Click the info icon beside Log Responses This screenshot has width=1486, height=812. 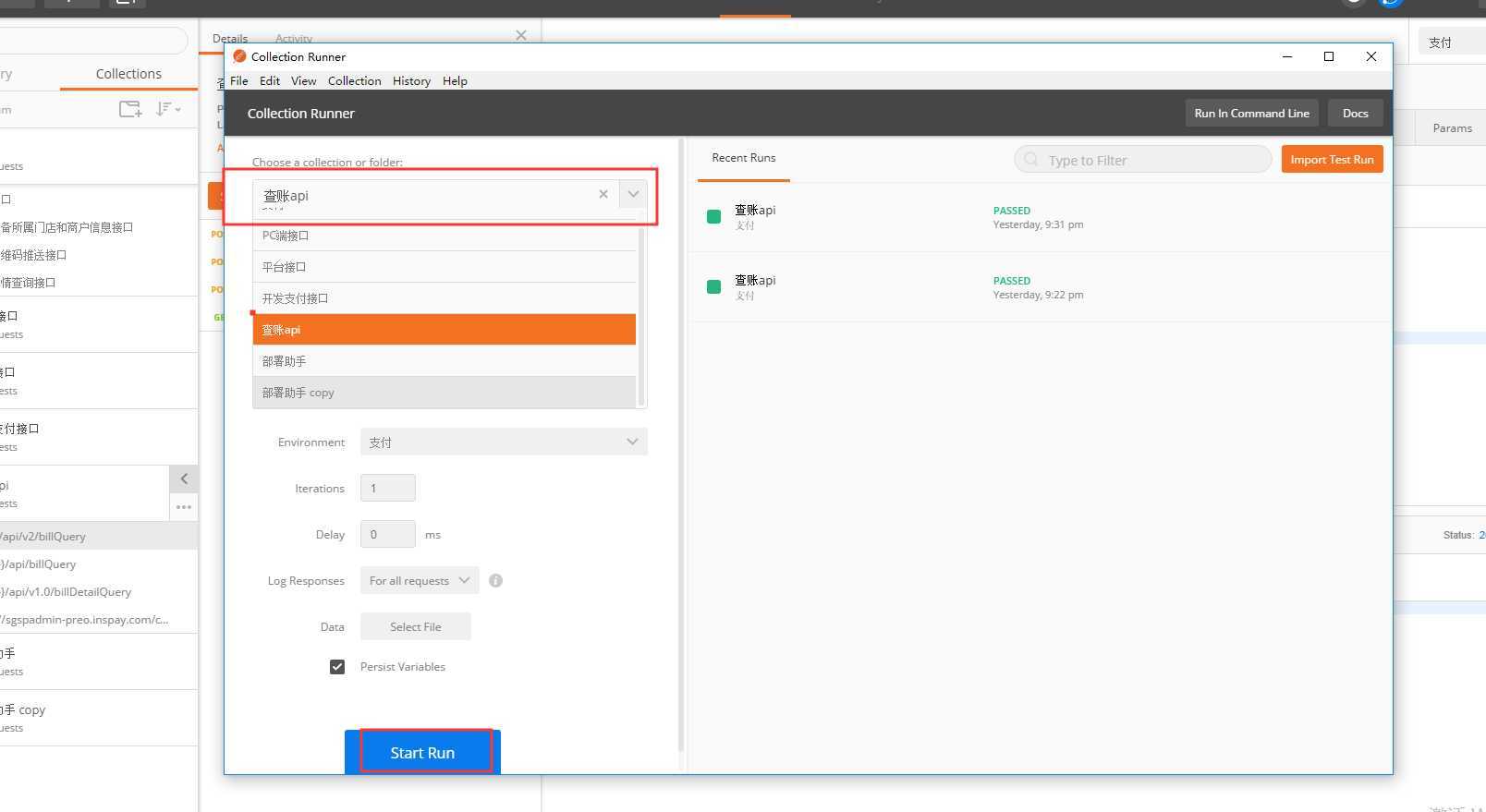[x=495, y=581]
